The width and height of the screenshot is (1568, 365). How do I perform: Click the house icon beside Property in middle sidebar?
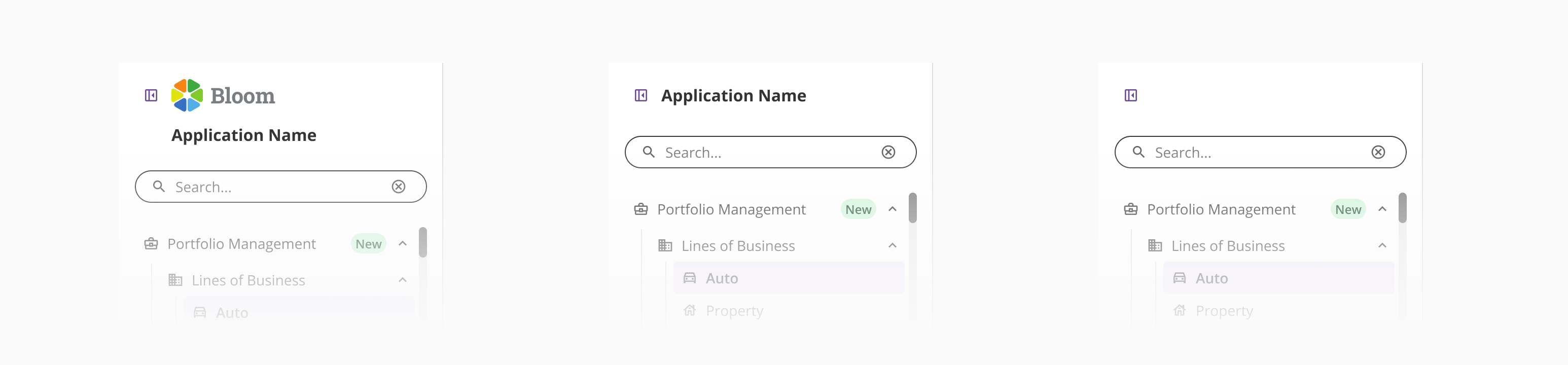click(x=690, y=311)
